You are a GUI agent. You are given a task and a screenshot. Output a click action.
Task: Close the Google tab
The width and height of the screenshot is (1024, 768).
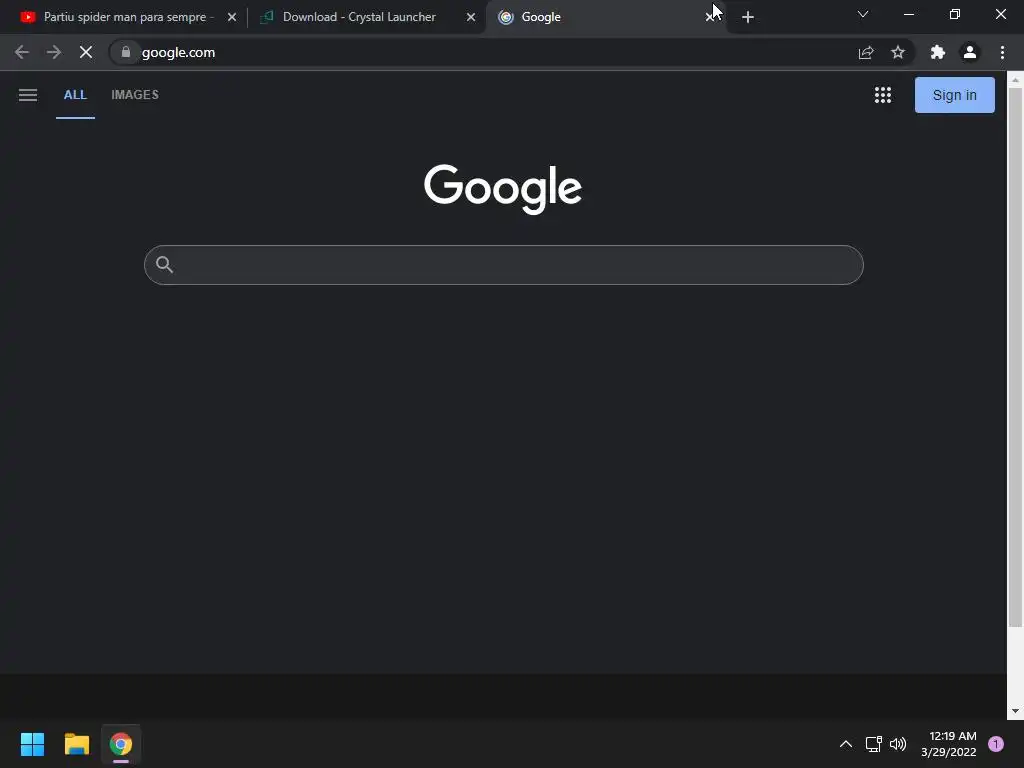(x=709, y=17)
